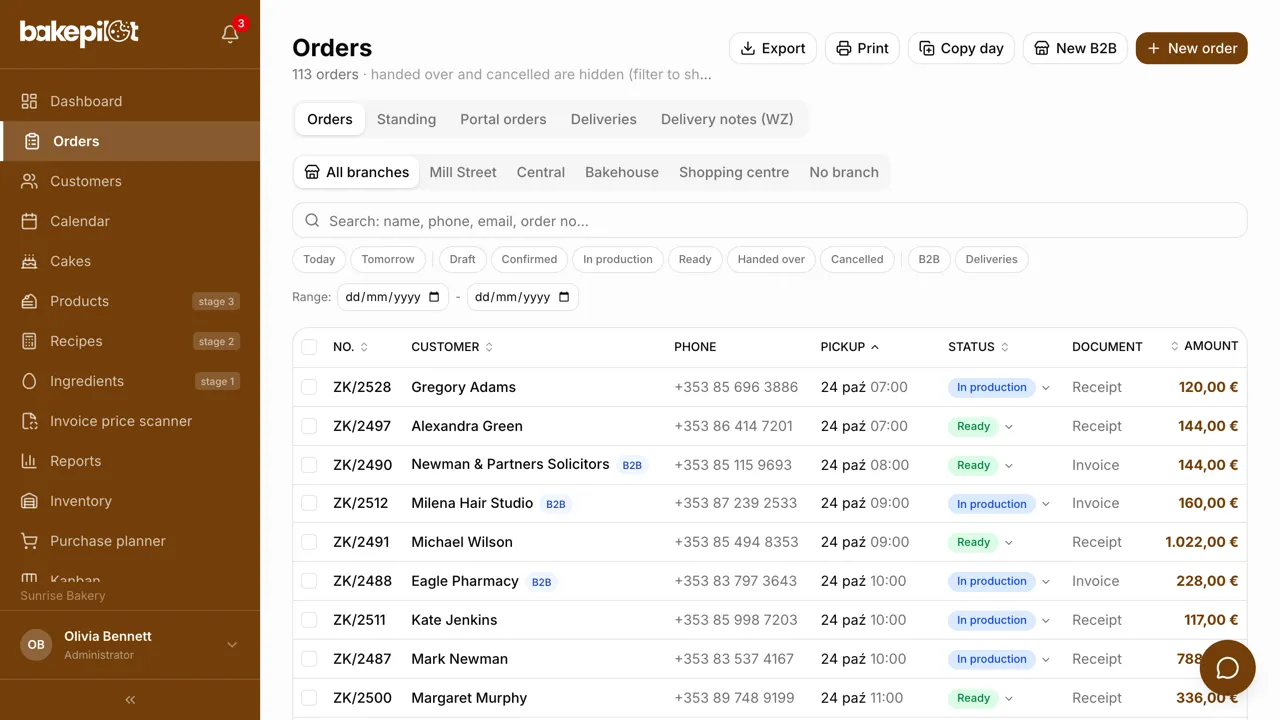Apply the Tomorrow filter chip
The height and width of the screenshot is (720, 1280).
pos(388,259)
